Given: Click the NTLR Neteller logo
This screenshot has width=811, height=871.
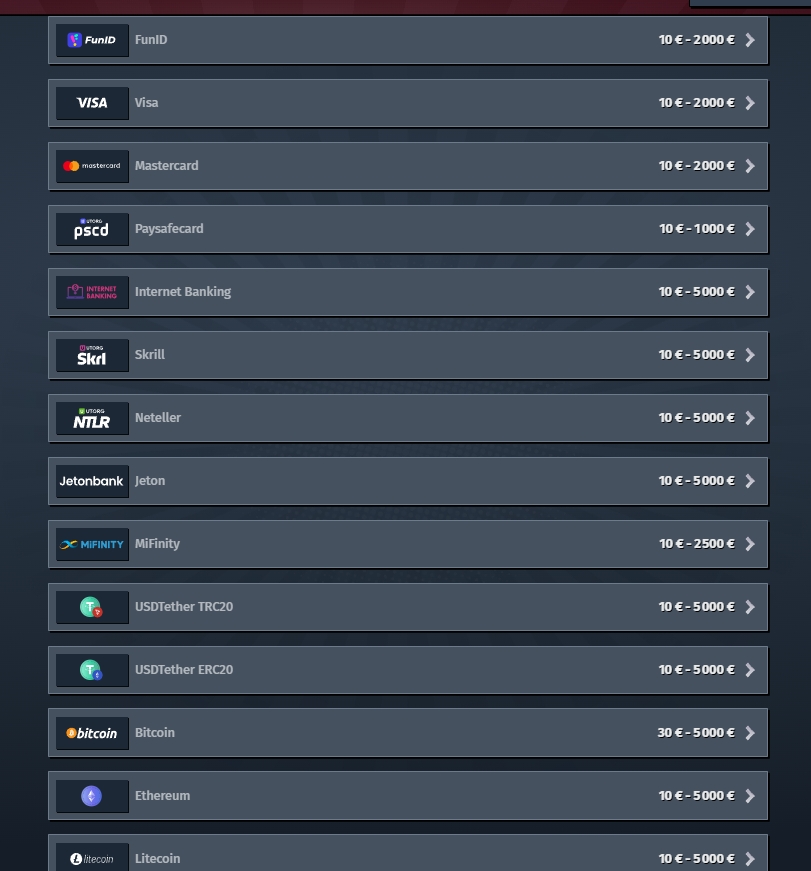Looking at the screenshot, I should tap(92, 418).
